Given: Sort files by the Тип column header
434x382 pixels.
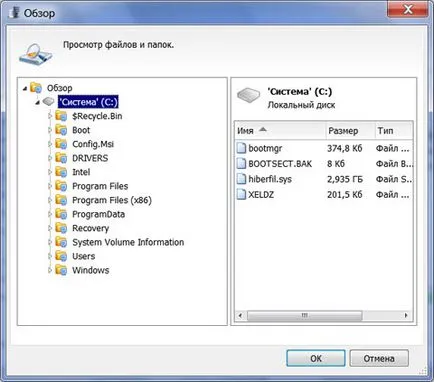Looking at the screenshot, I should click(x=393, y=131).
